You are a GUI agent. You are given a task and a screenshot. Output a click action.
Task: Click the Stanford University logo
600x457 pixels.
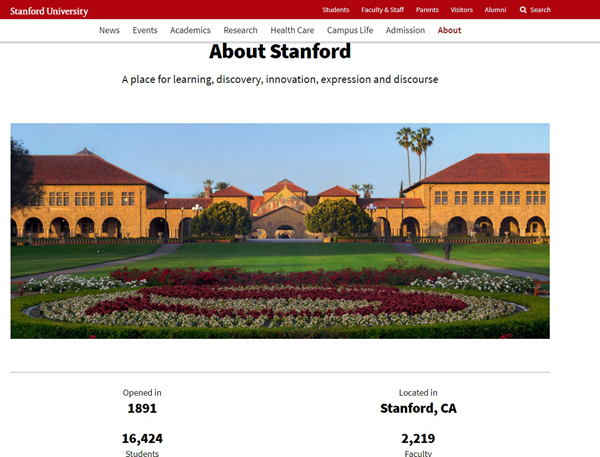click(49, 11)
